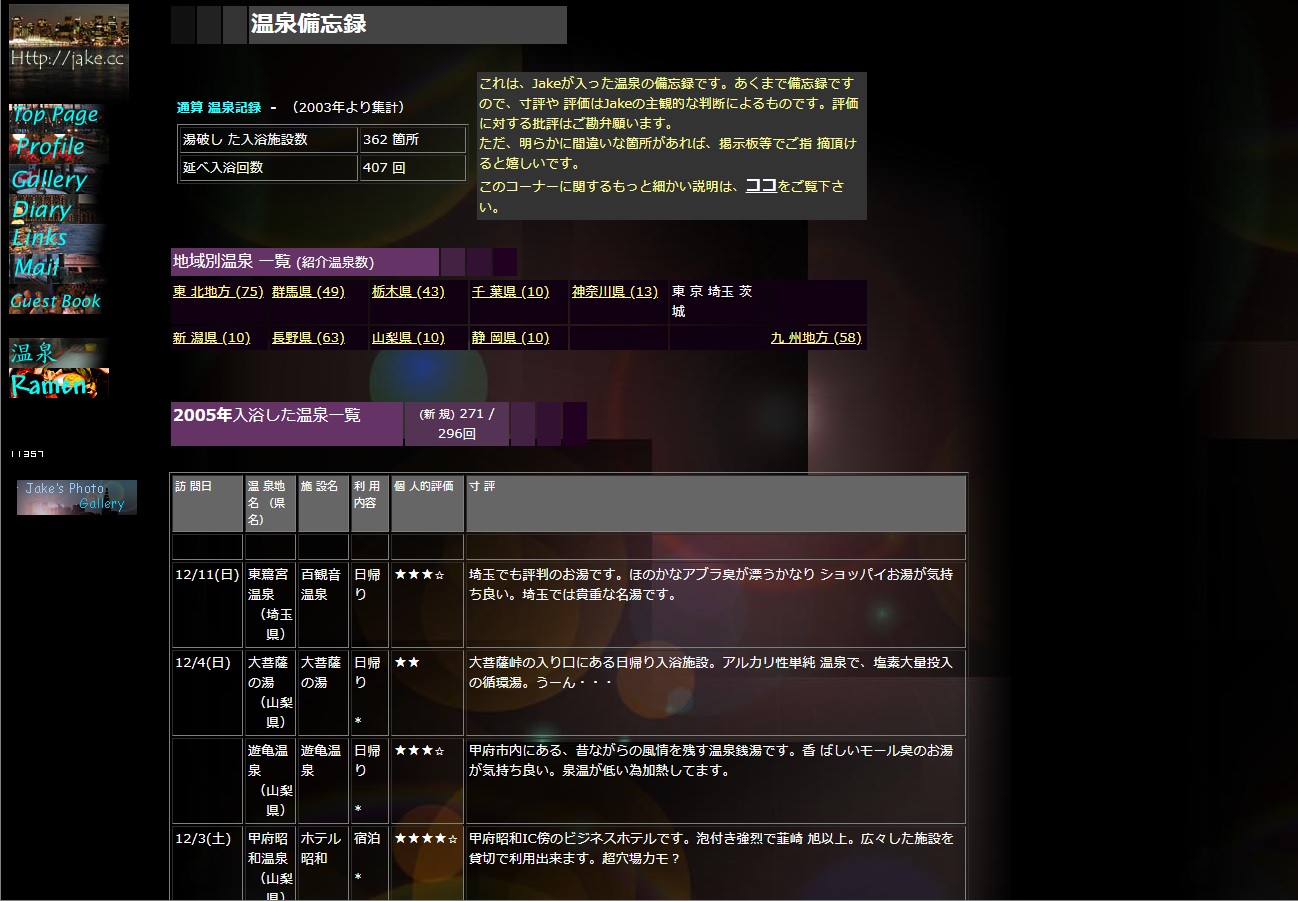
Task: Visit the Links page
Action: 40,238
